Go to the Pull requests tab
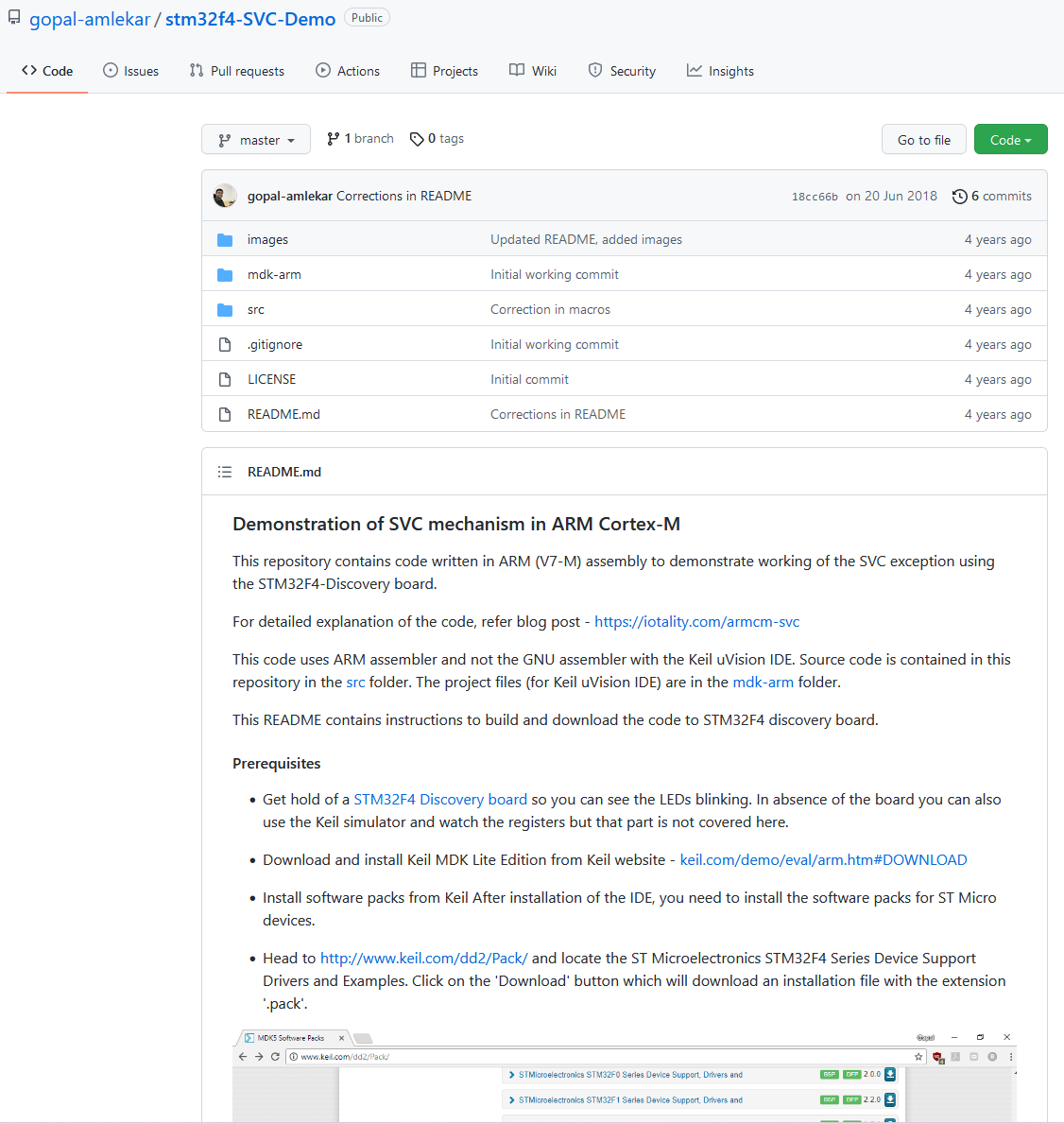The height and width of the screenshot is (1124, 1064). click(x=236, y=71)
